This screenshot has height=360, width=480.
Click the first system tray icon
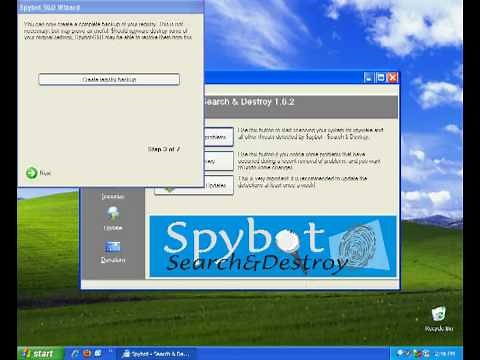[399, 353]
